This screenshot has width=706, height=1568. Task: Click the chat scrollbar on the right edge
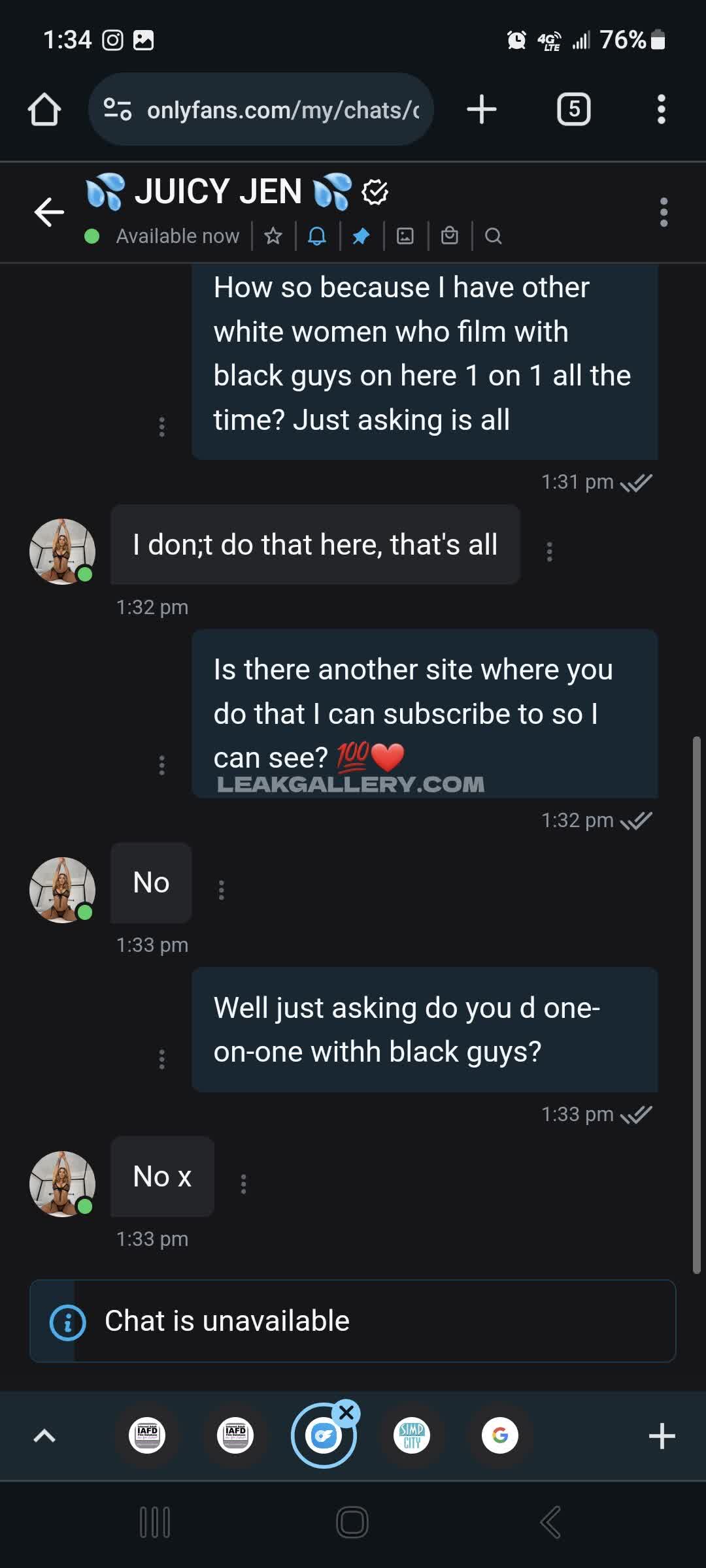(697, 1006)
